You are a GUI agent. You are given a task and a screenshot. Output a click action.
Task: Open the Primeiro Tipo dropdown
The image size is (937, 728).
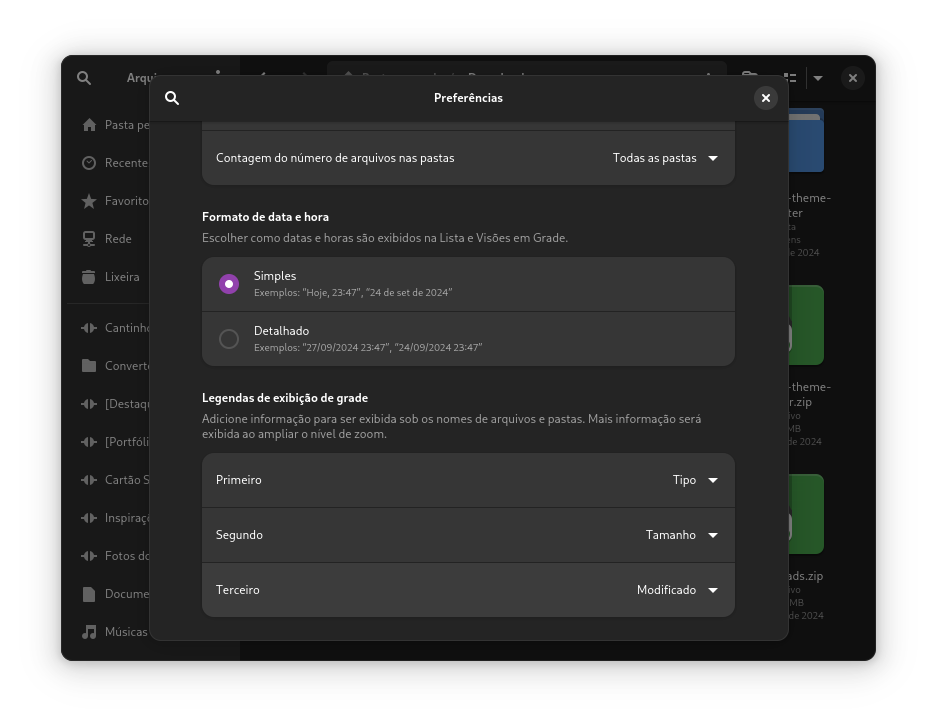tap(695, 481)
